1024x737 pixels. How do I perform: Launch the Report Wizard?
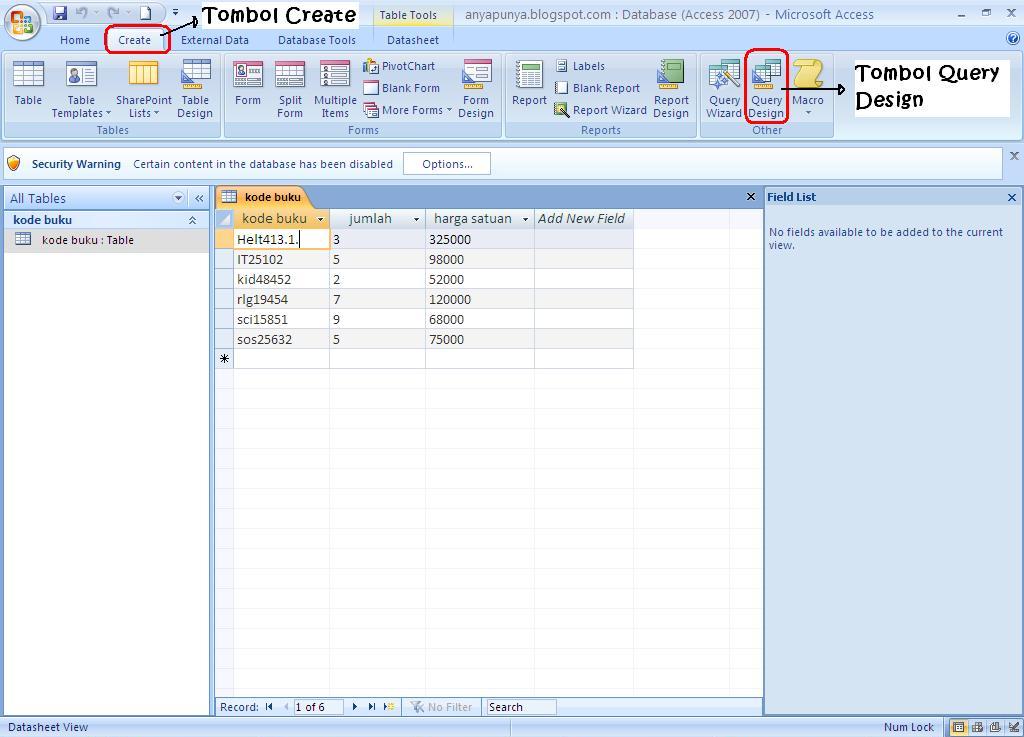pos(600,110)
